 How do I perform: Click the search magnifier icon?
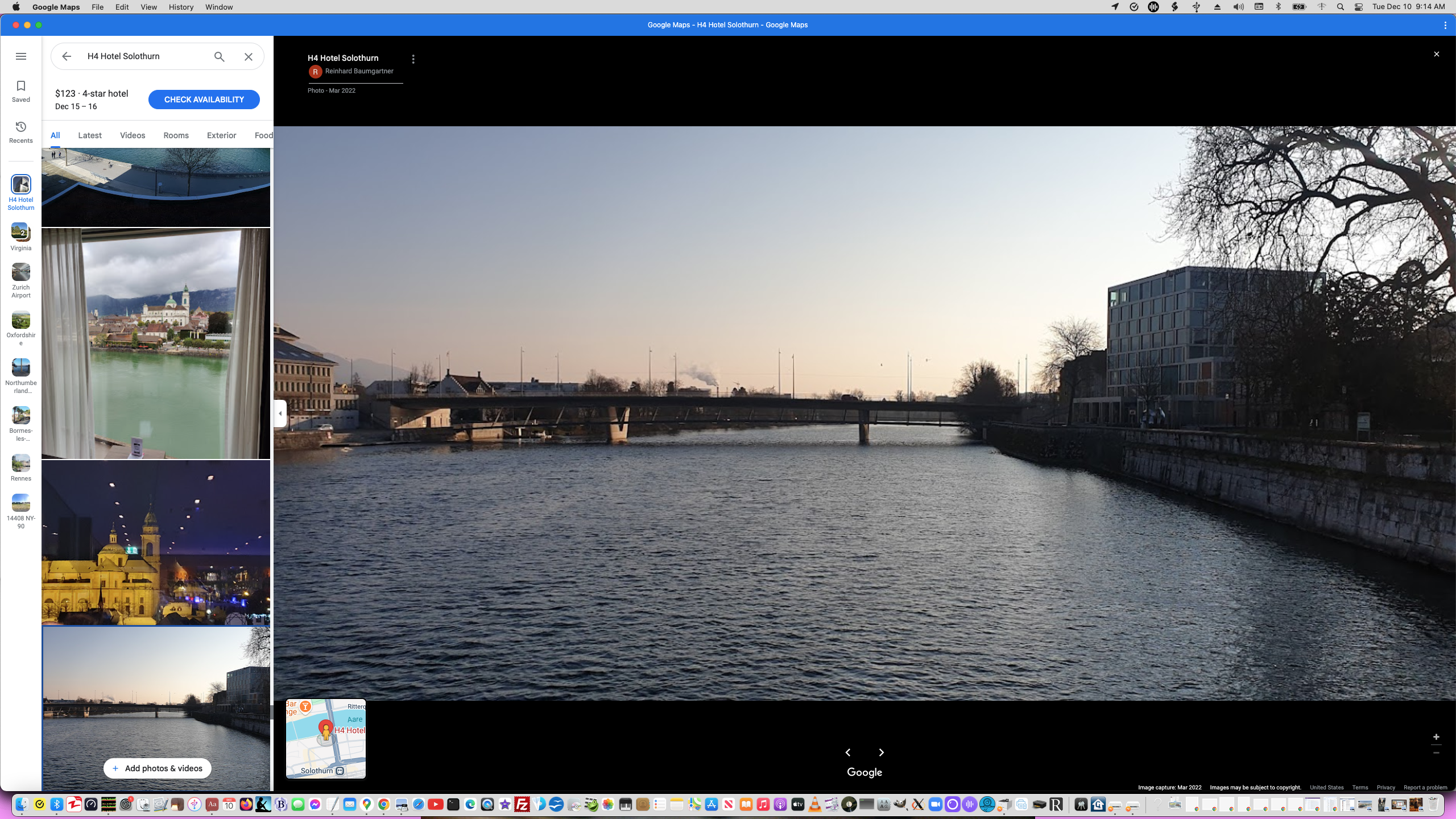click(220, 56)
